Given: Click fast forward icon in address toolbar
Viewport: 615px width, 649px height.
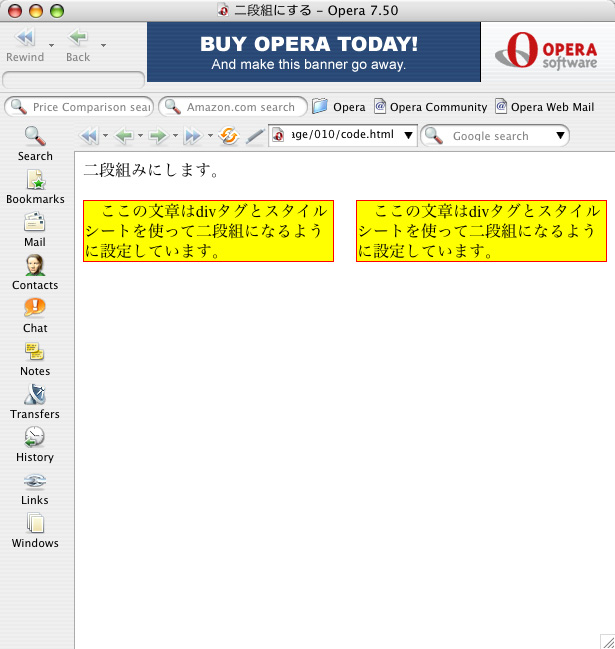Looking at the screenshot, I should [x=193, y=135].
